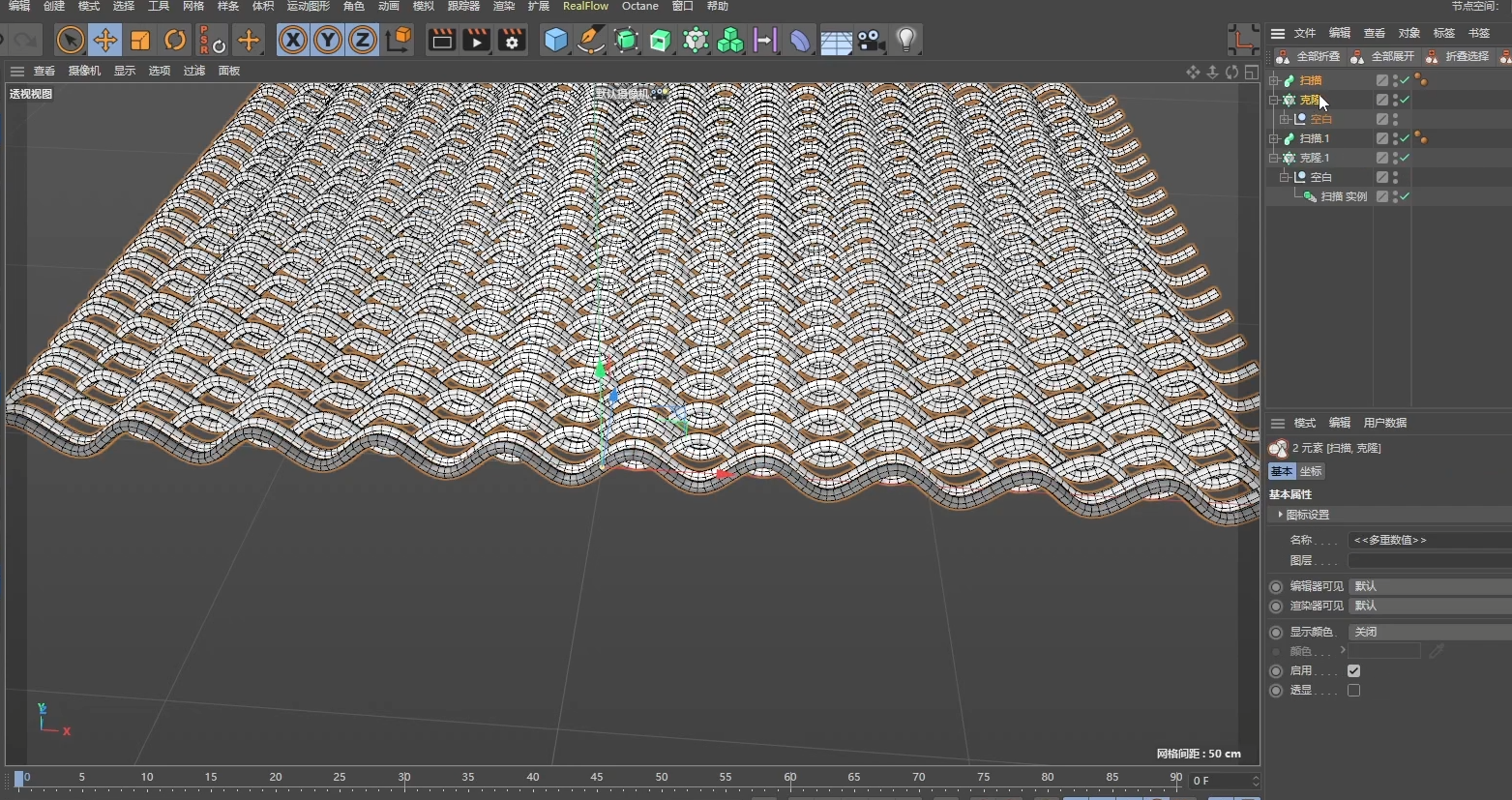Add a Cube primitive object
This screenshot has height=800, width=1512.
556,40
